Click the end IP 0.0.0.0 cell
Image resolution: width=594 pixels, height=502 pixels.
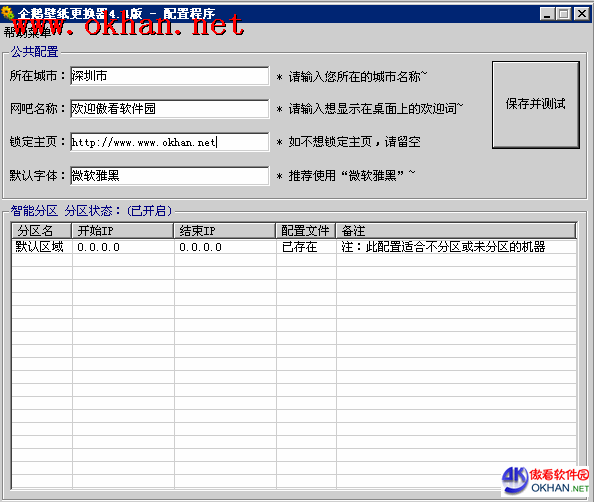[x=225, y=247]
